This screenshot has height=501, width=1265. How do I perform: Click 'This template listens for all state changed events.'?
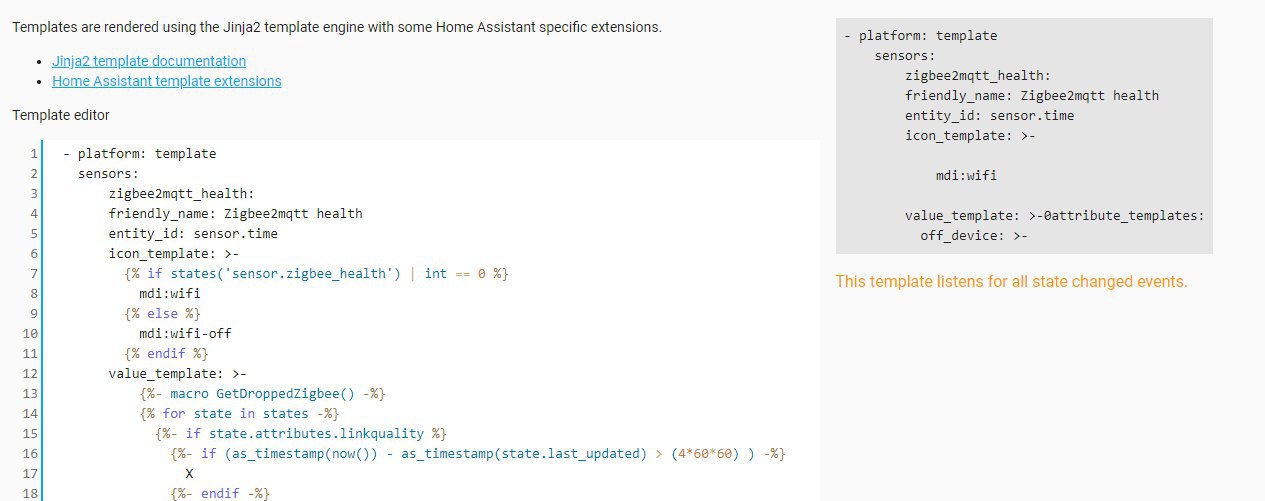tap(1011, 282)
